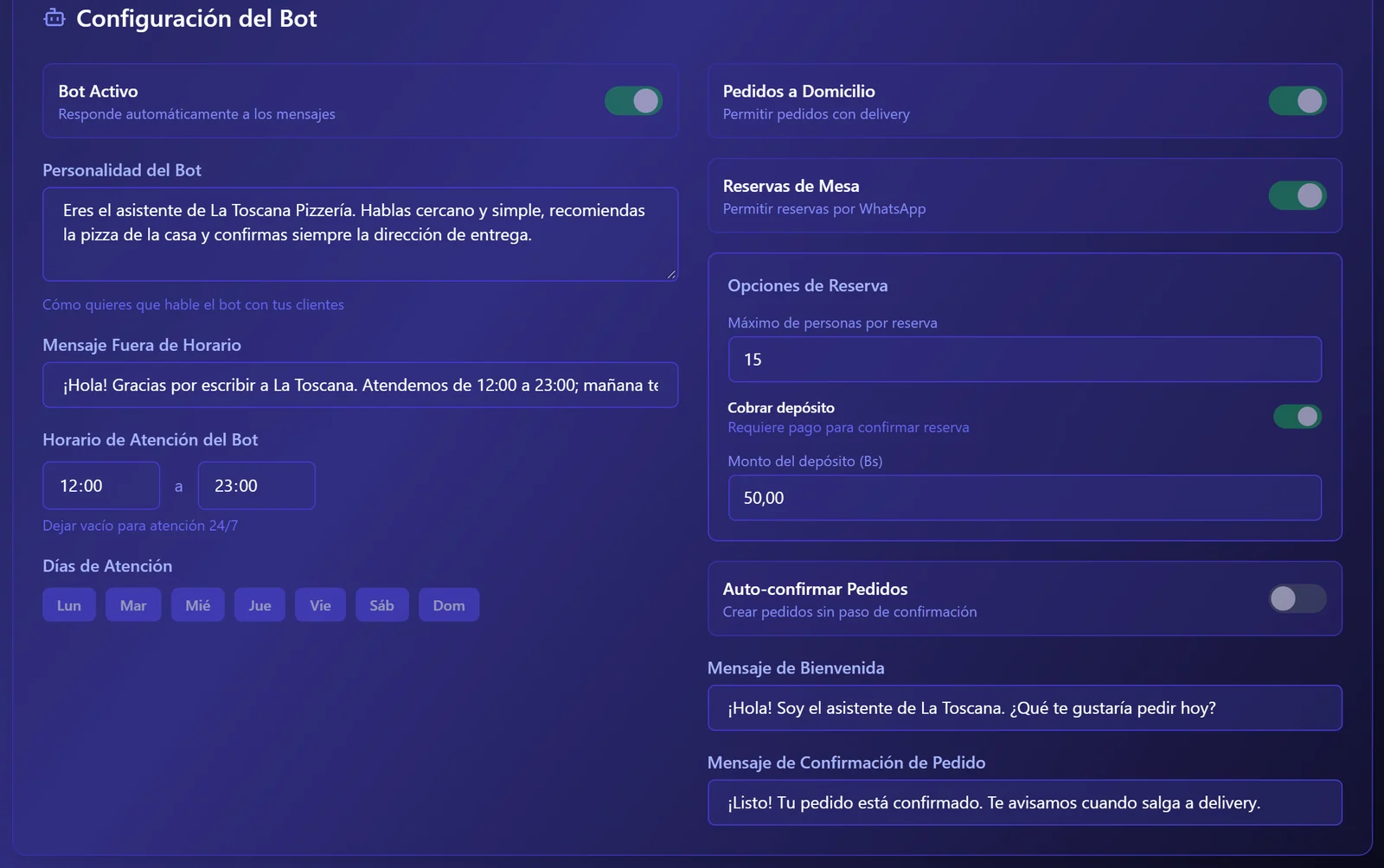The width and height of the screenshot is (1384, 868).
Task: Toggle the Mié day button
Action: pos(198,605)
